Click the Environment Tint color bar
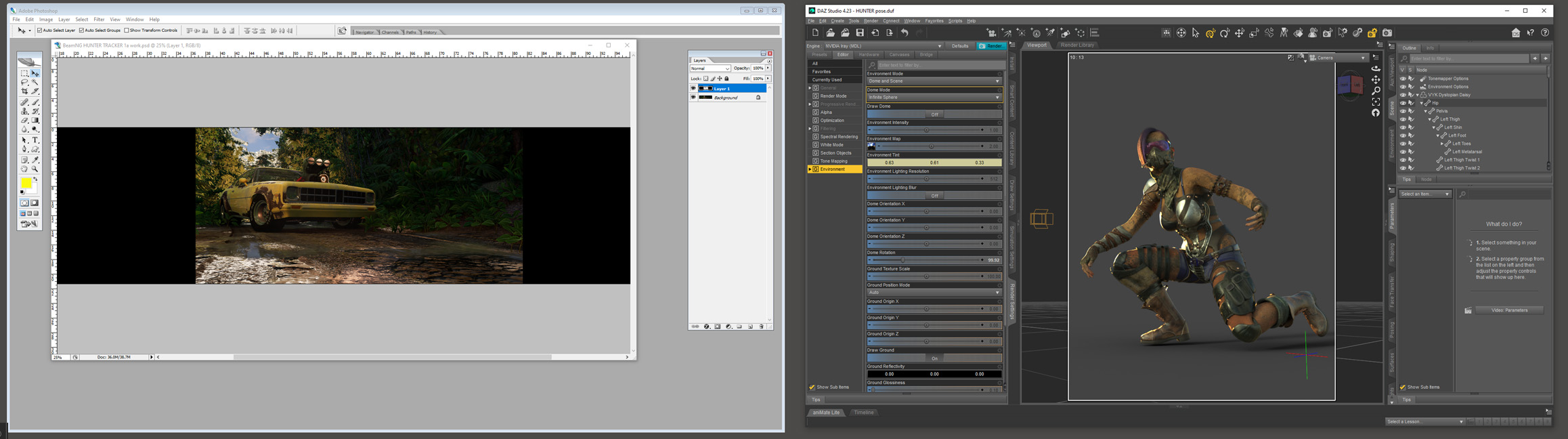This screenshot has height=439, width=1568. 934,163
